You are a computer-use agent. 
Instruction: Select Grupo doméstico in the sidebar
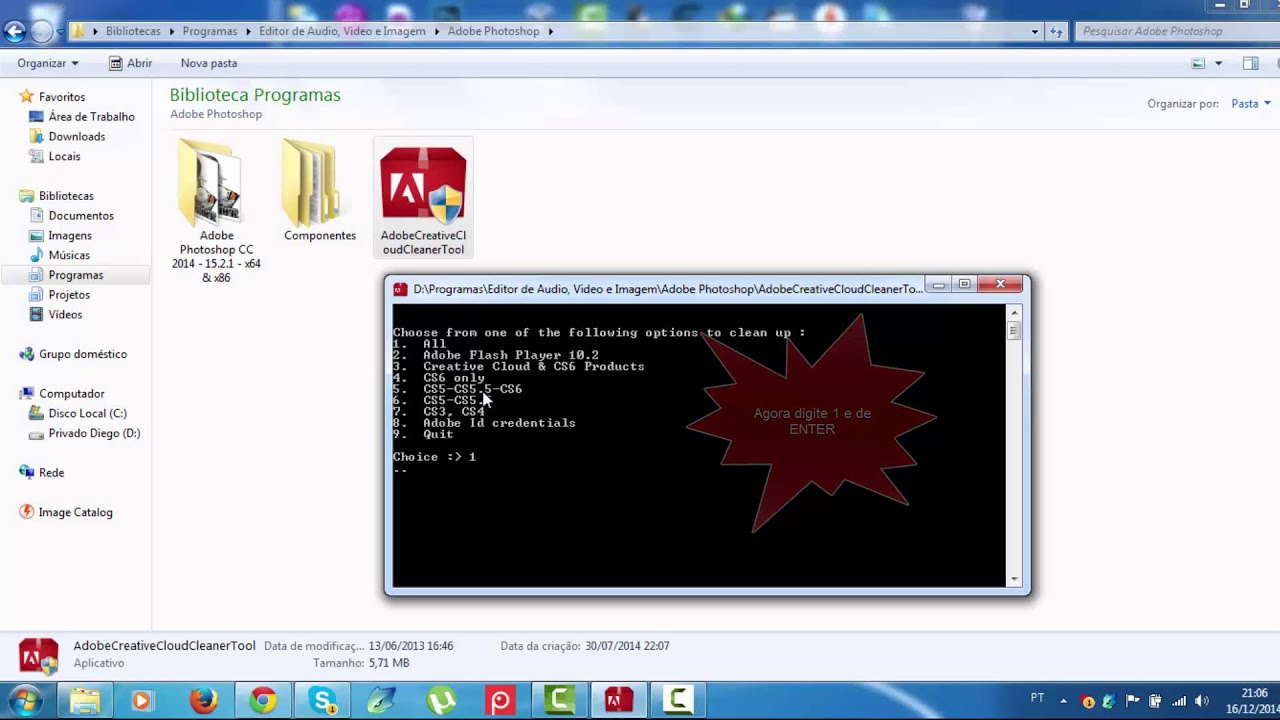click(x=82, y=354)
